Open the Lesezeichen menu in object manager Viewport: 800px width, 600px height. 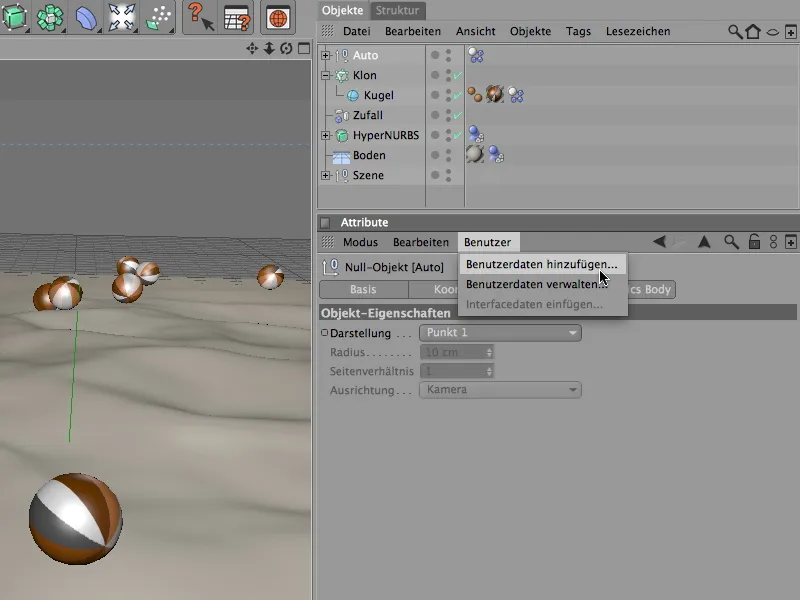pos(637,32)
